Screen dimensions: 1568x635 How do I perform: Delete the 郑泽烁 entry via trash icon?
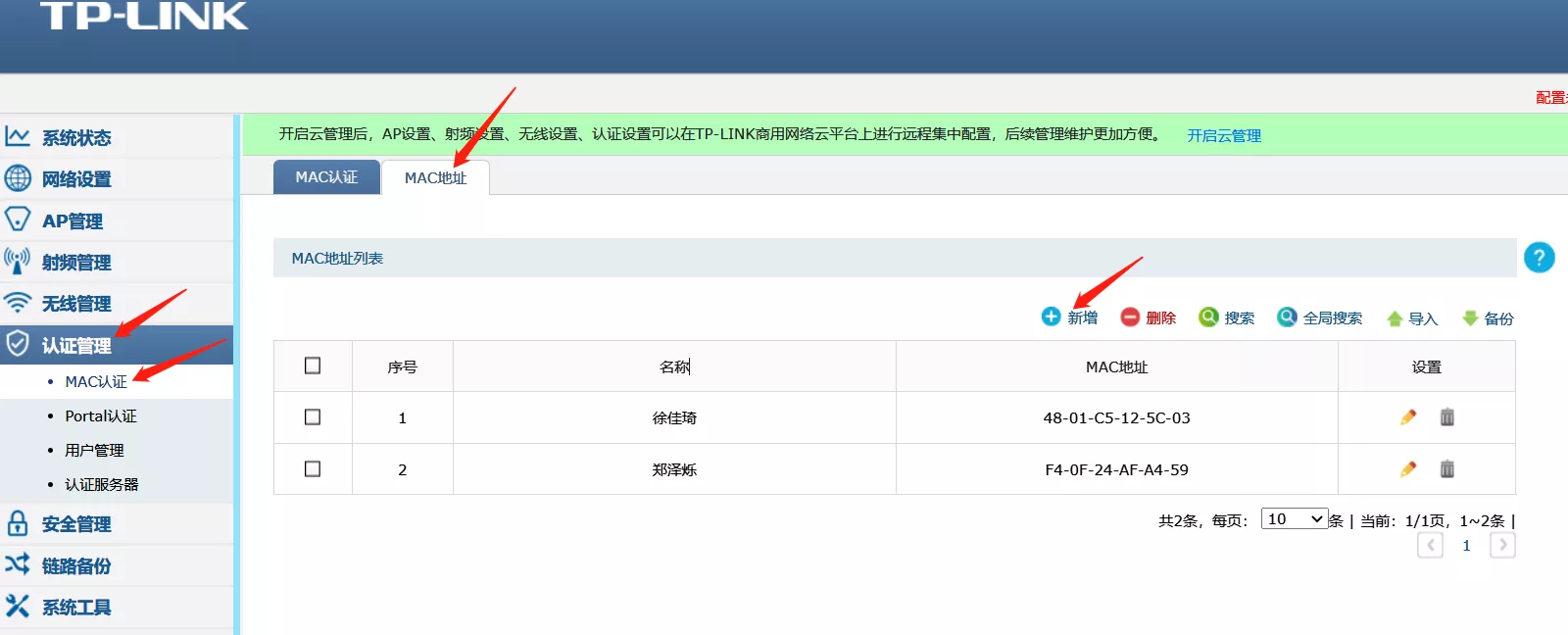(1446, 469)
